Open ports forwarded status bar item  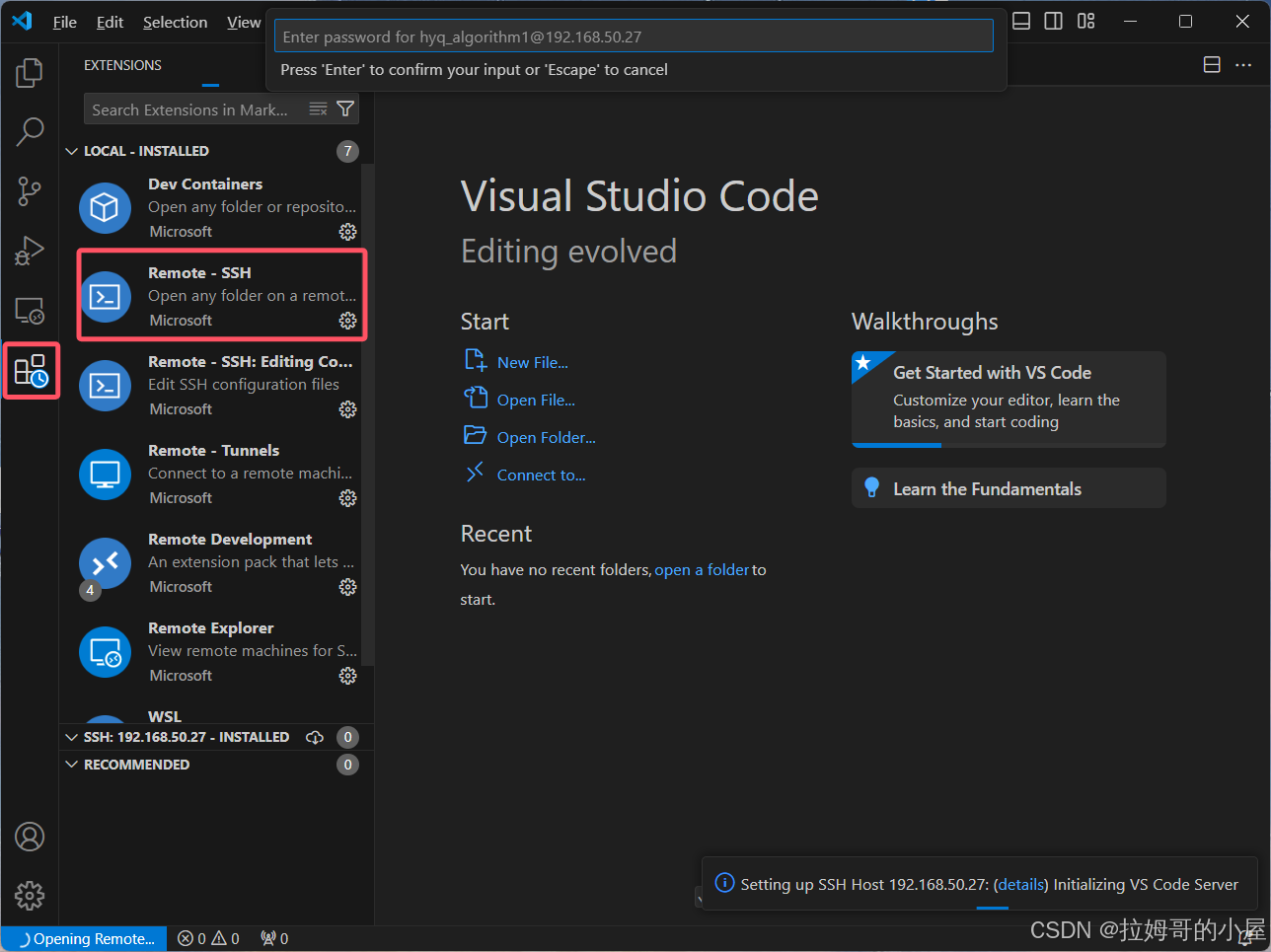coord(274,938)
